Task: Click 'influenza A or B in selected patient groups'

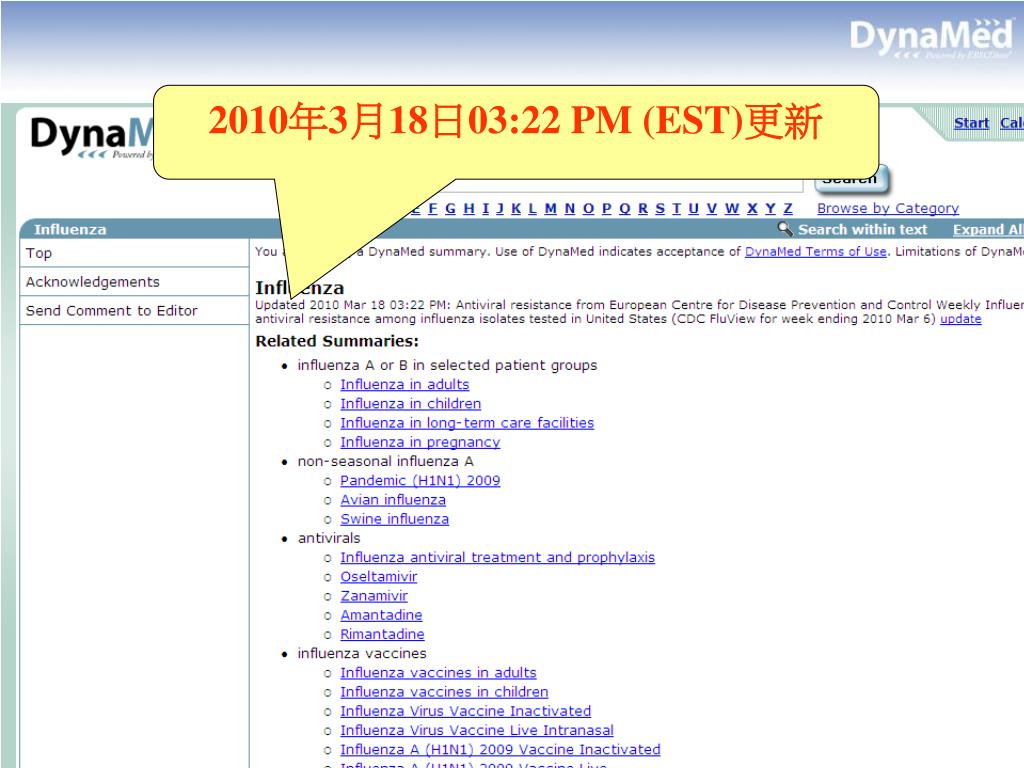Action: click(x=447, y=365)
